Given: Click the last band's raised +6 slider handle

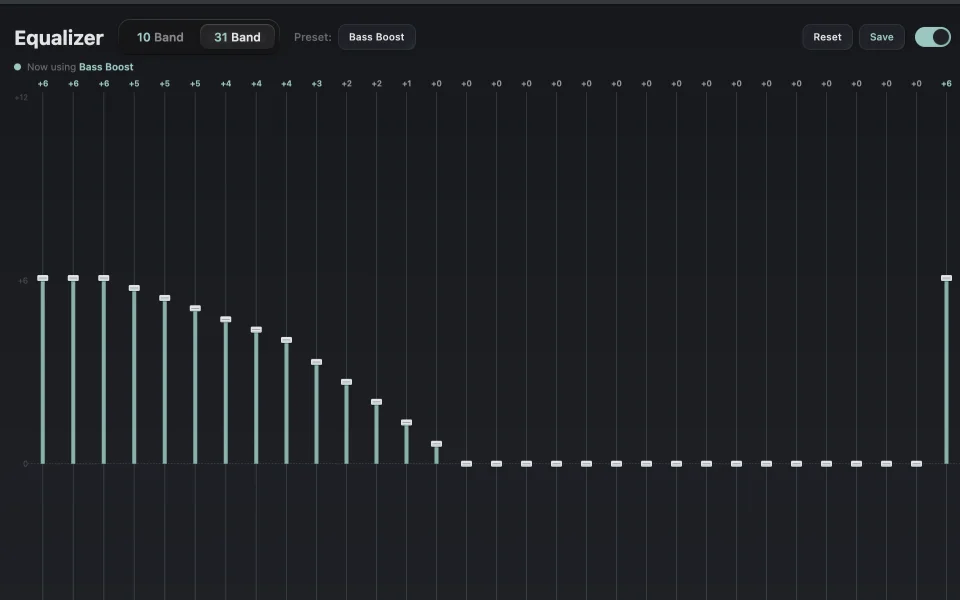Looking at the screenshot, I should (946, 278).
